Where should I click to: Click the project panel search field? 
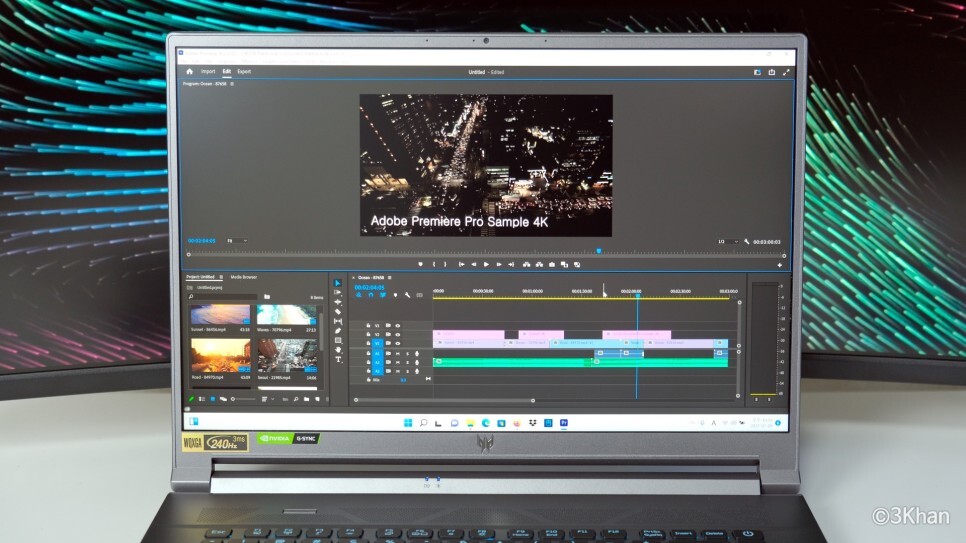(x=223, y=297)
